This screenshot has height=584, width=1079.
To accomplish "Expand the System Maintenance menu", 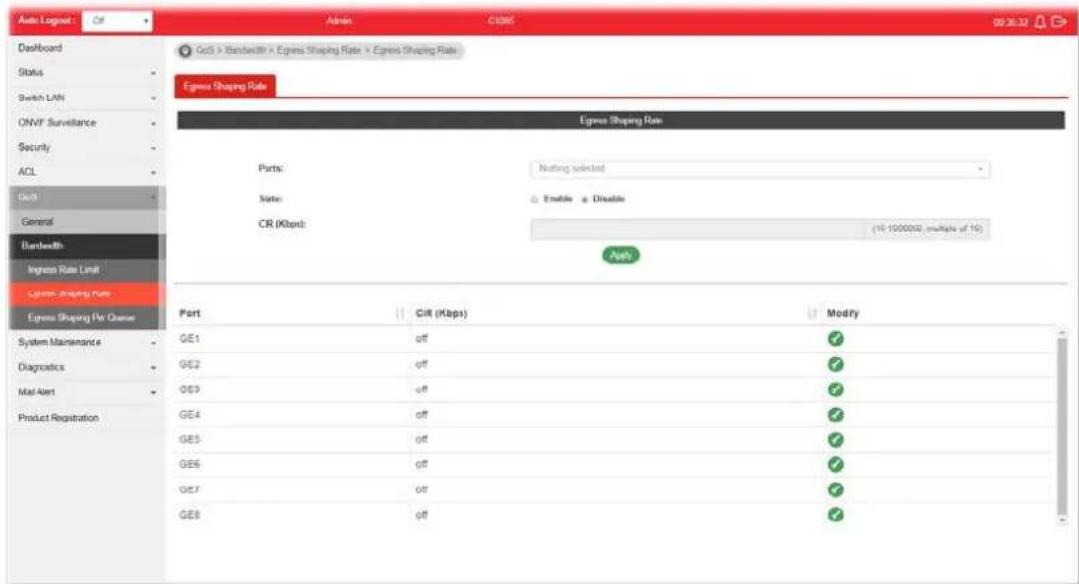I will point(86,343).
